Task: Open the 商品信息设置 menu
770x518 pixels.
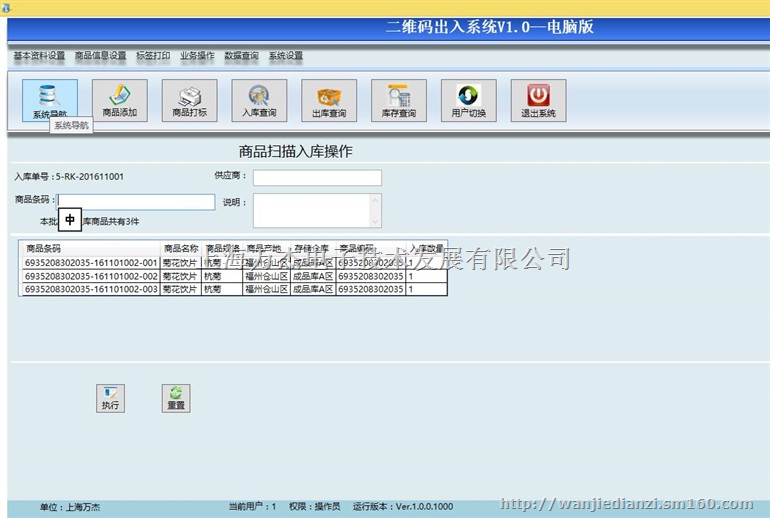Action: coord(100,56)
